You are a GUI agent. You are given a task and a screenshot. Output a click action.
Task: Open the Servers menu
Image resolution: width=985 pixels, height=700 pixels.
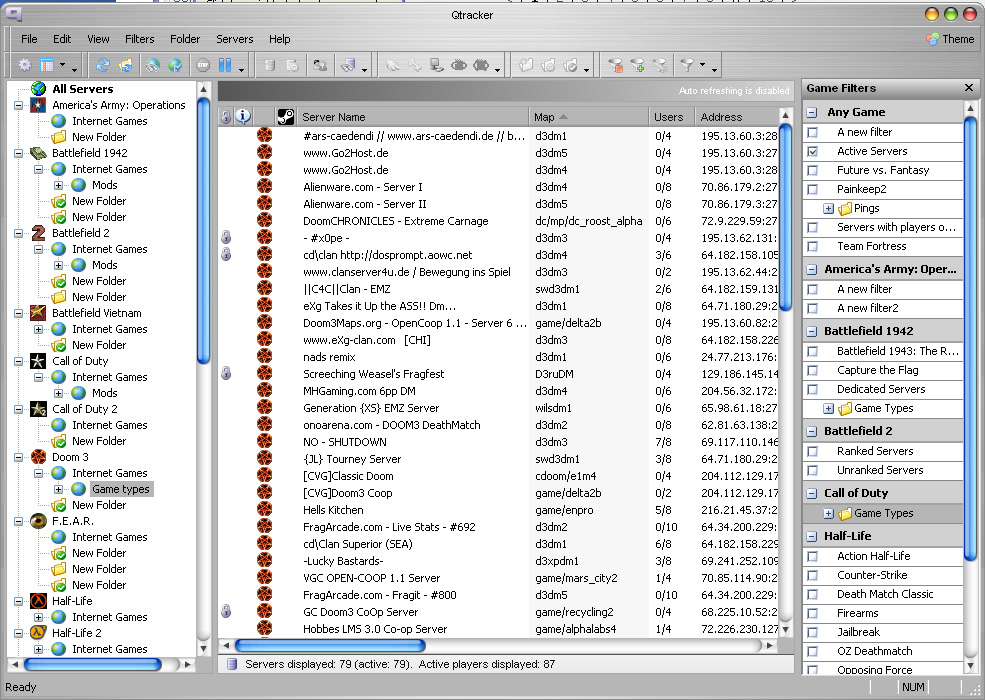(x=234, y=39)
